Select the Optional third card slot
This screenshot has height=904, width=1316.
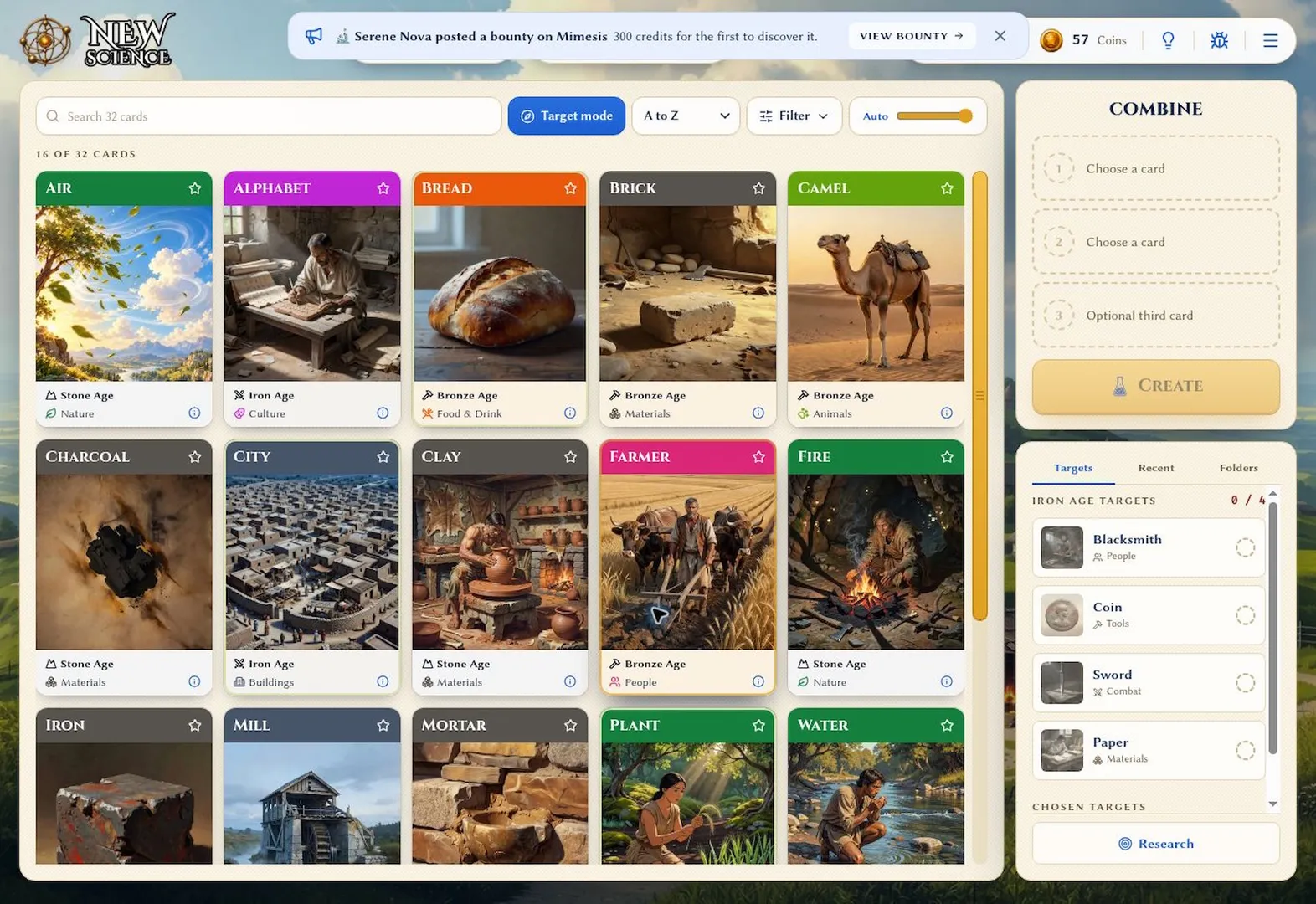(1156, 316)
